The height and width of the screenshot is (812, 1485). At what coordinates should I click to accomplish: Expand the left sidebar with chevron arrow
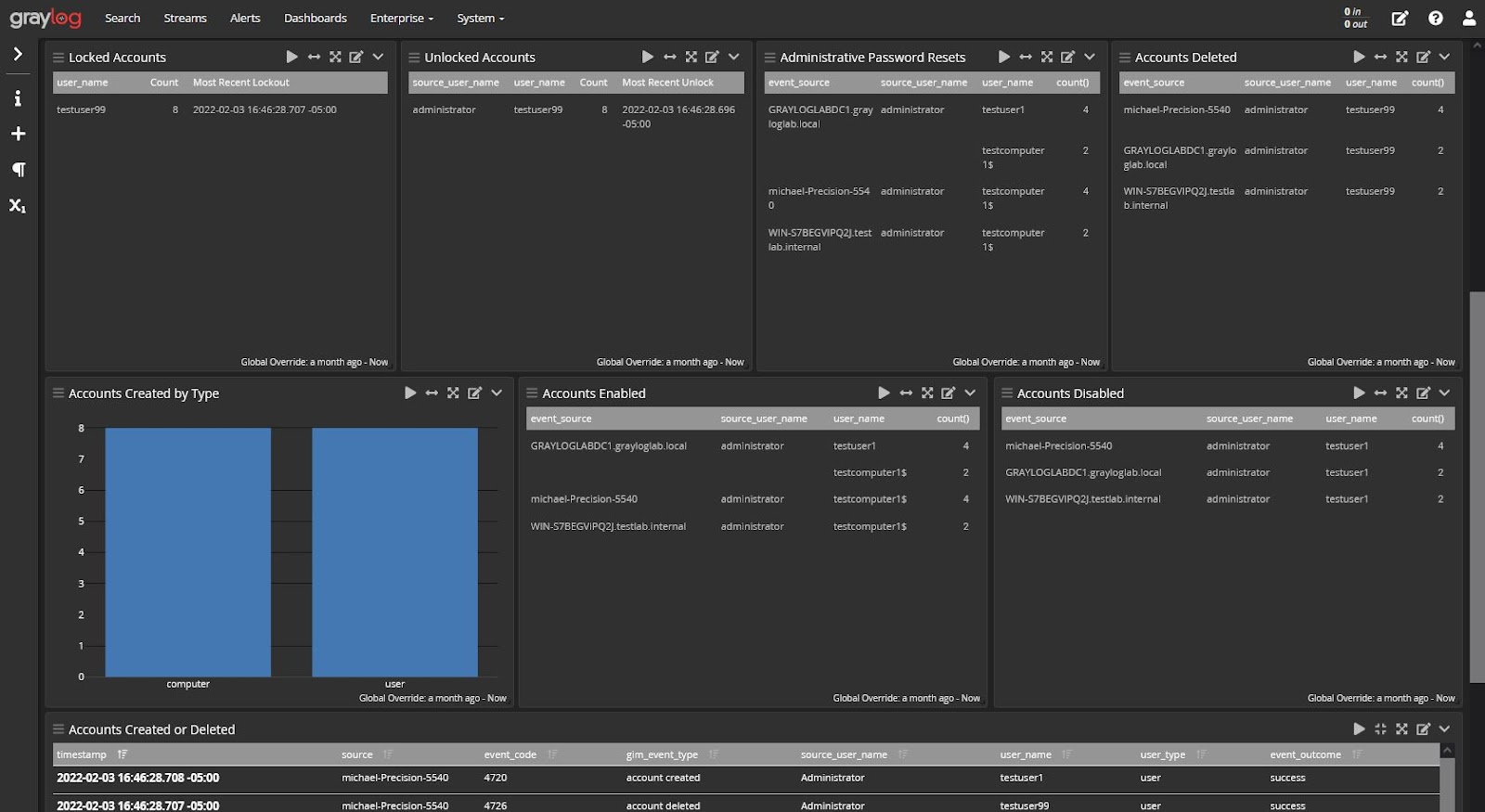[x=18, y=54]
